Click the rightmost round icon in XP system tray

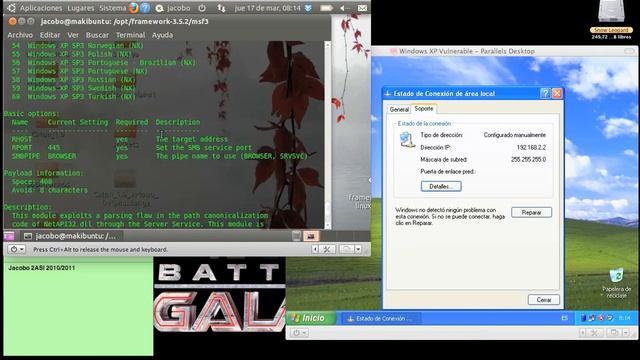[610, 318]
